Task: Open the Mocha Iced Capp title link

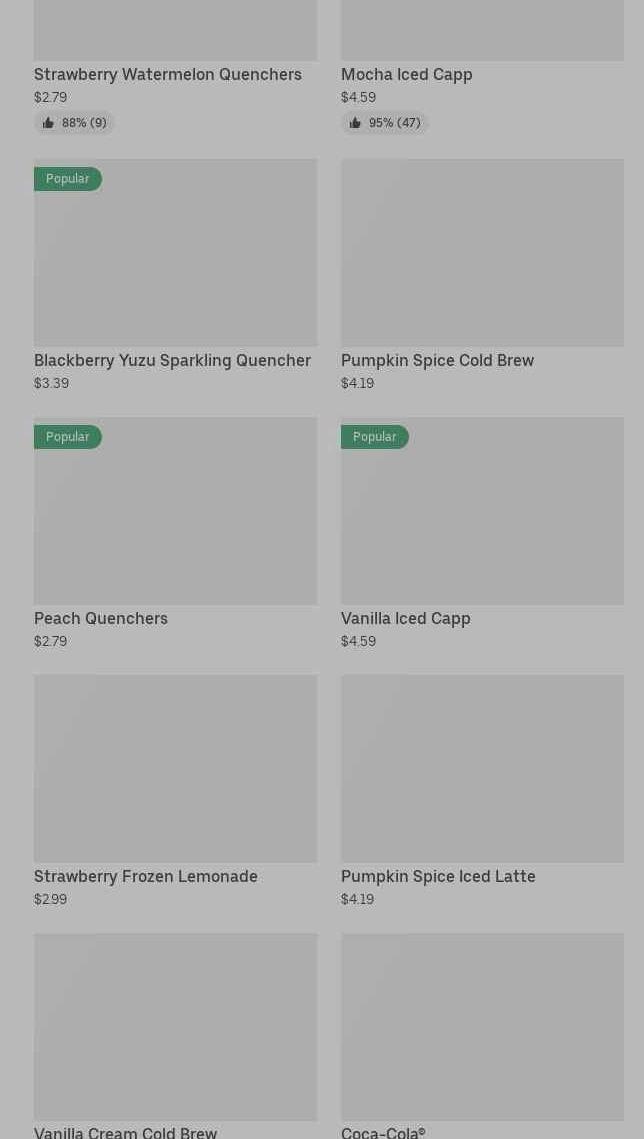Action: 407,74
